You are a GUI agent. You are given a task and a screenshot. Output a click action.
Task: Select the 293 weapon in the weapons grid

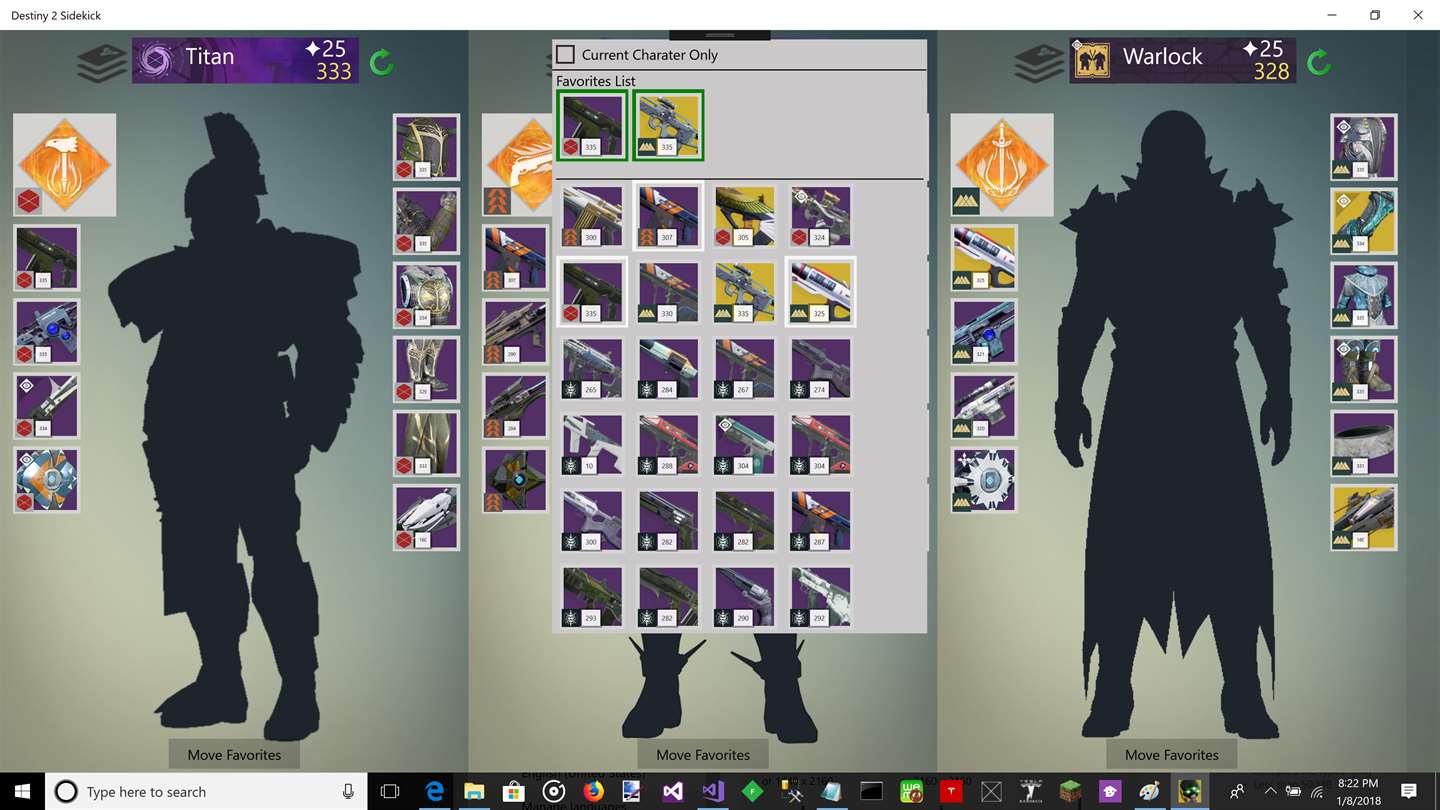tap(592, 595)
